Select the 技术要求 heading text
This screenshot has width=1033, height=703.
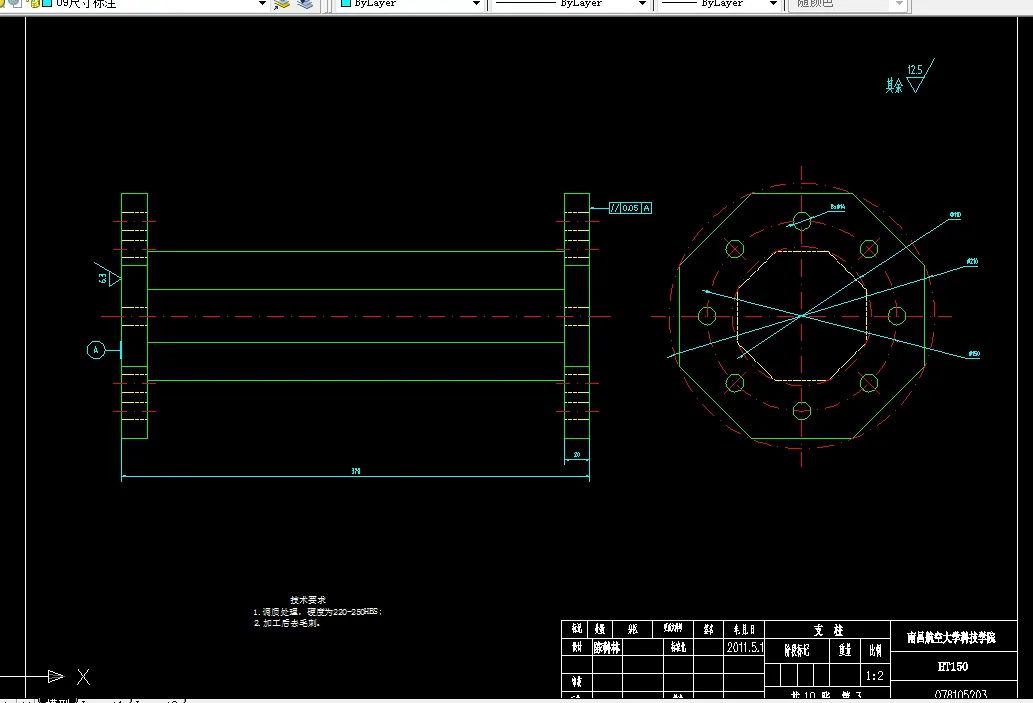click(x=308, y=600)
